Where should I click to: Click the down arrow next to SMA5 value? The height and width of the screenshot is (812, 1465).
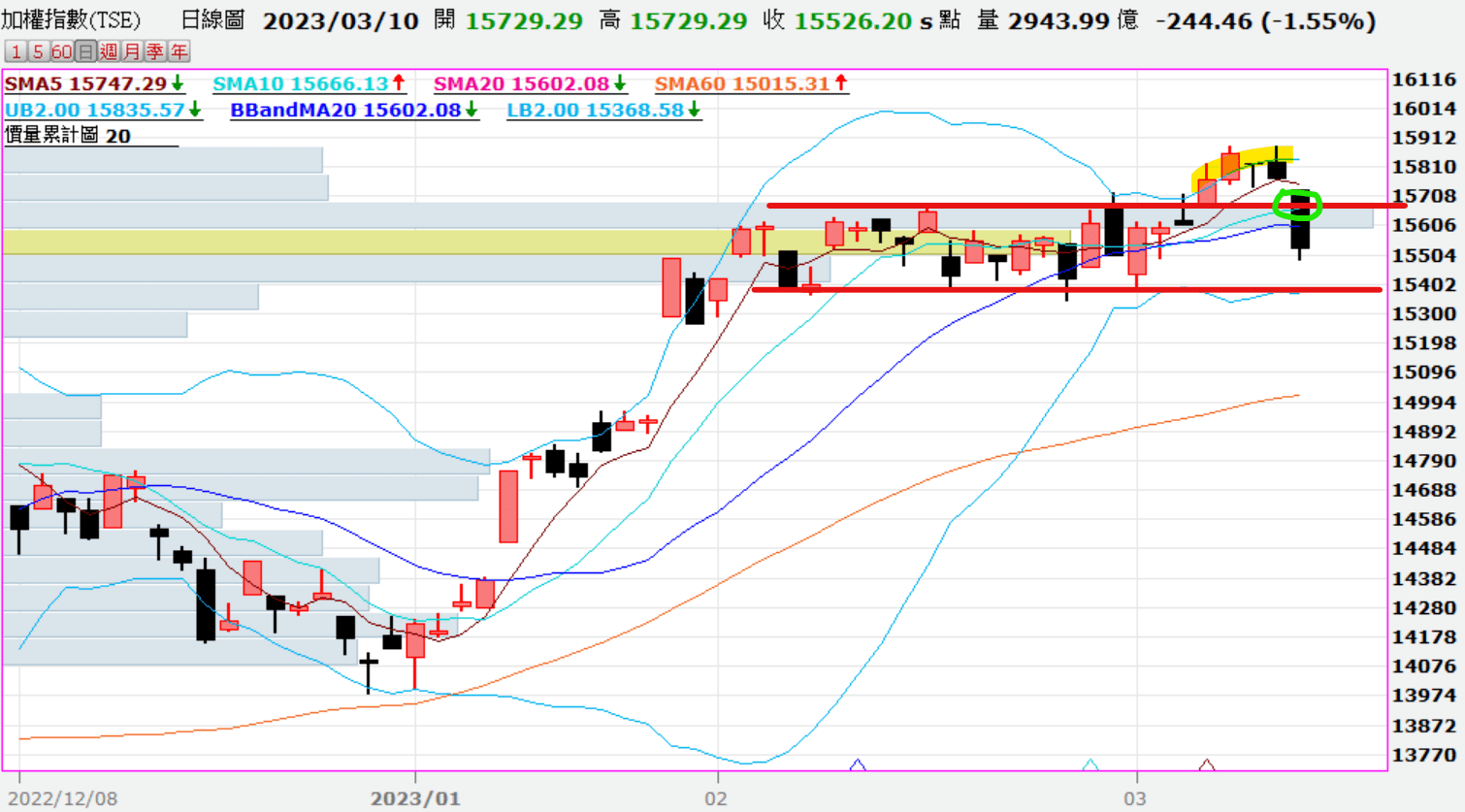pyautogui.click(x=178, y=84)
